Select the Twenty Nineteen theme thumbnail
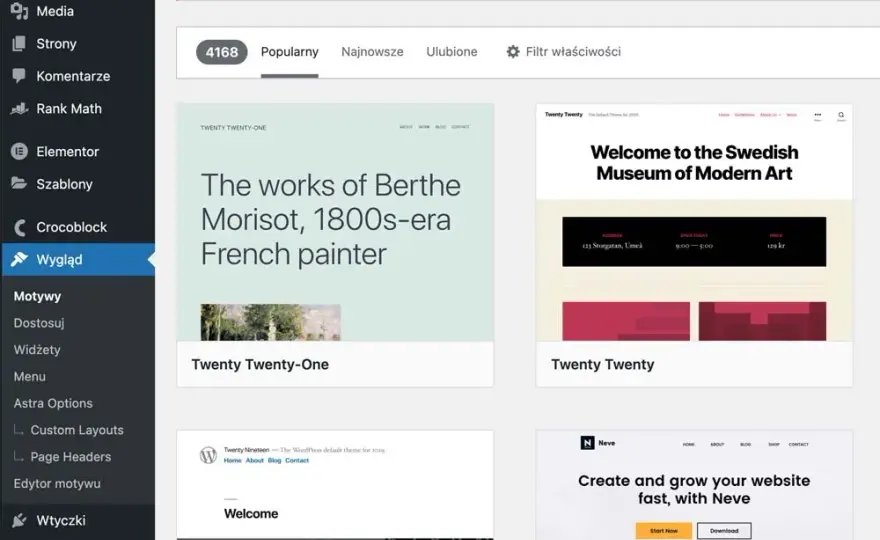 point(335,486)
